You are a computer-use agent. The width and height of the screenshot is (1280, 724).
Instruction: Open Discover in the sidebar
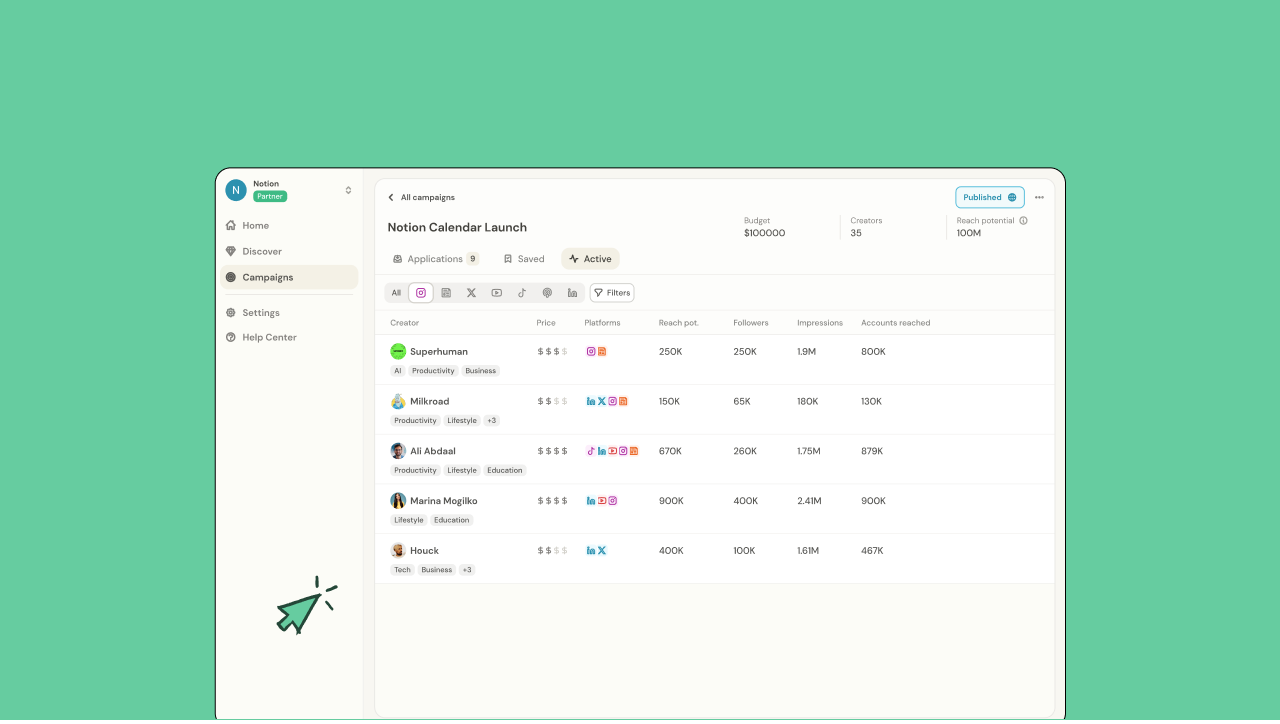[x=289, y=252]
